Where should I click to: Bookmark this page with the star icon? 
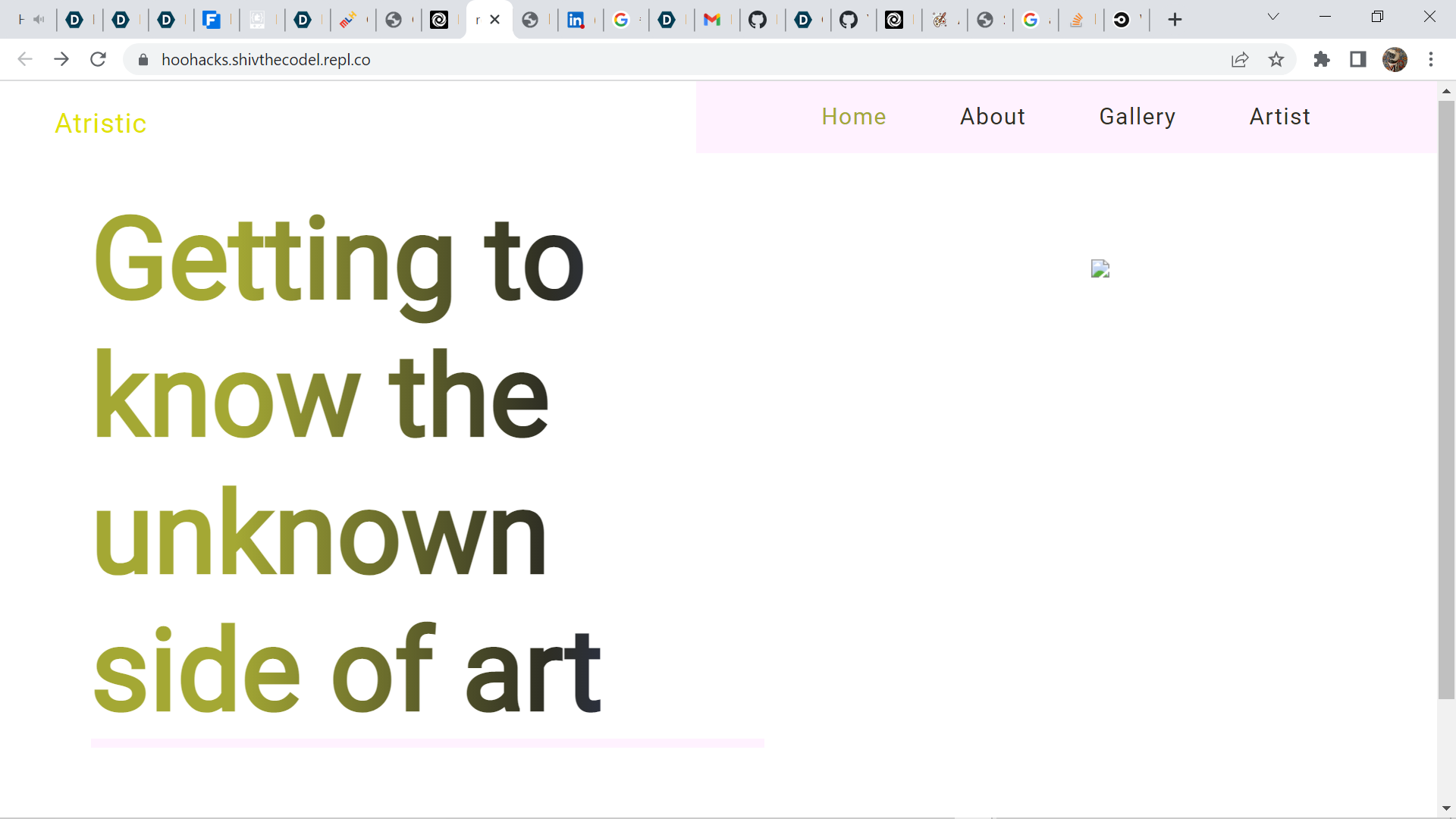tap(1276, 59)
